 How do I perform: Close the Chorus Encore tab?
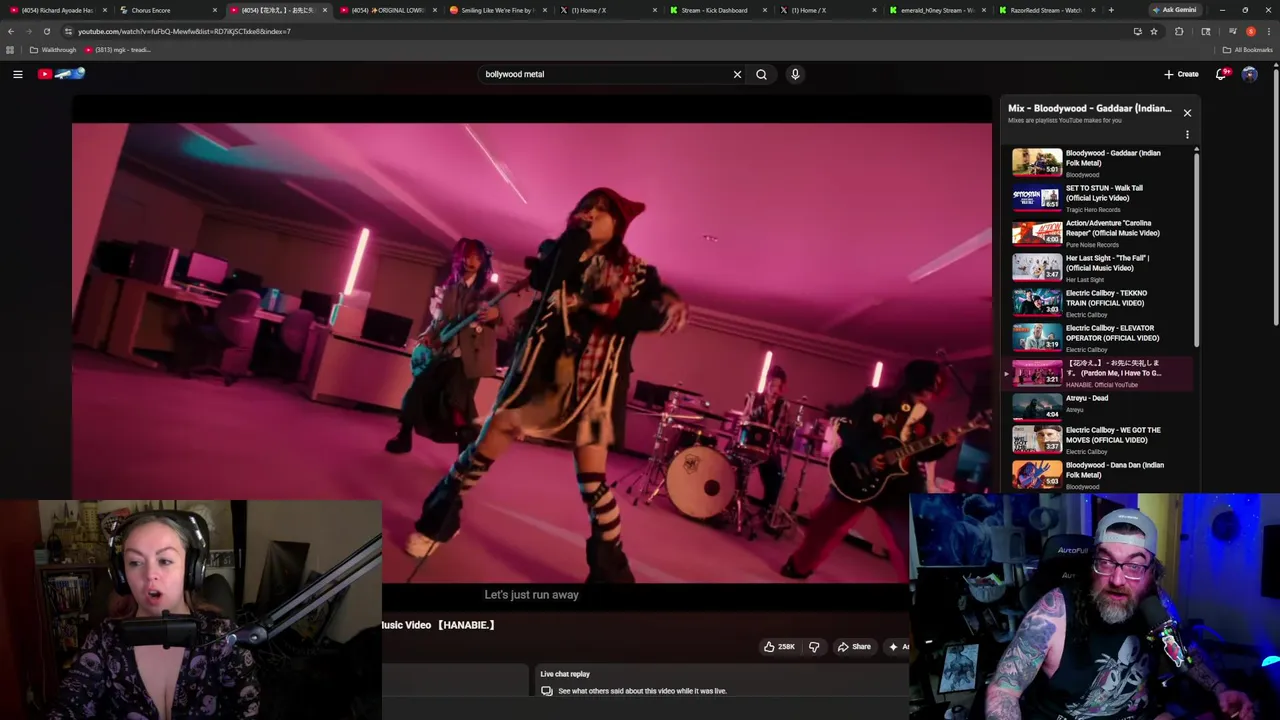pos(214,10)
